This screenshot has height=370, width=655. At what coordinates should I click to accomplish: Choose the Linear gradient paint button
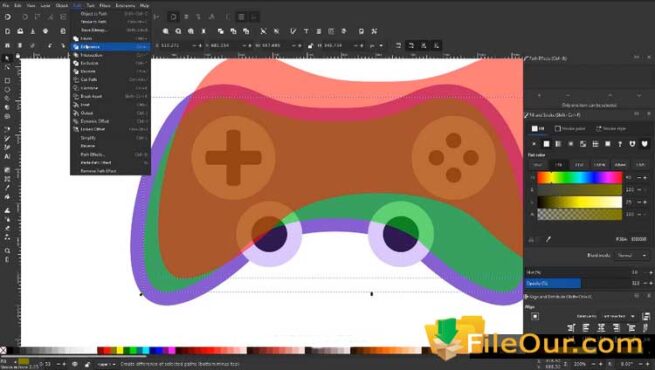coord(558,144)
